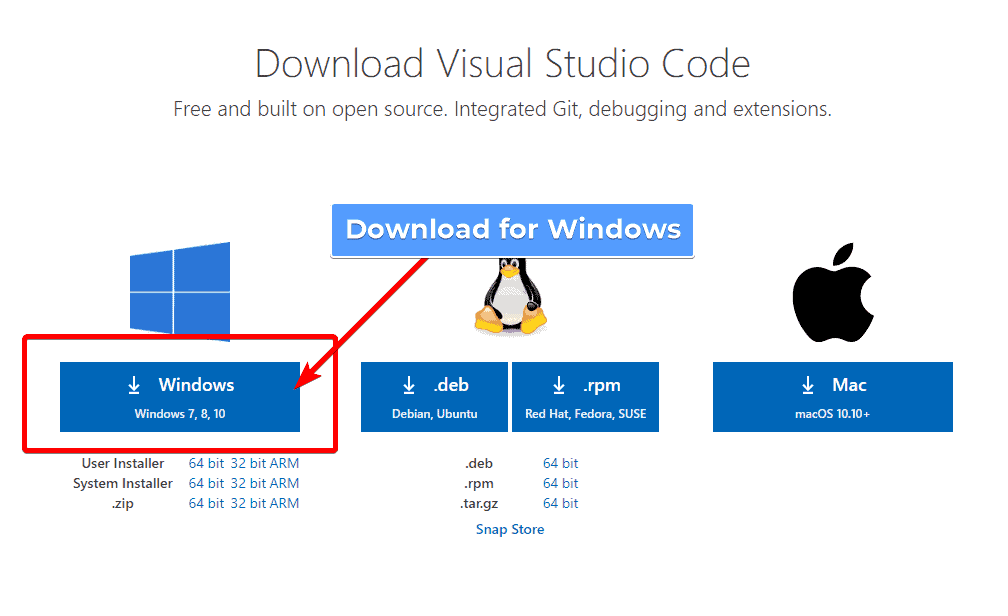The width and height of the screenshot is (1008, 616).
Task: Click the '.deb' row label beside 64 bit
Action: tap(479, 463)
